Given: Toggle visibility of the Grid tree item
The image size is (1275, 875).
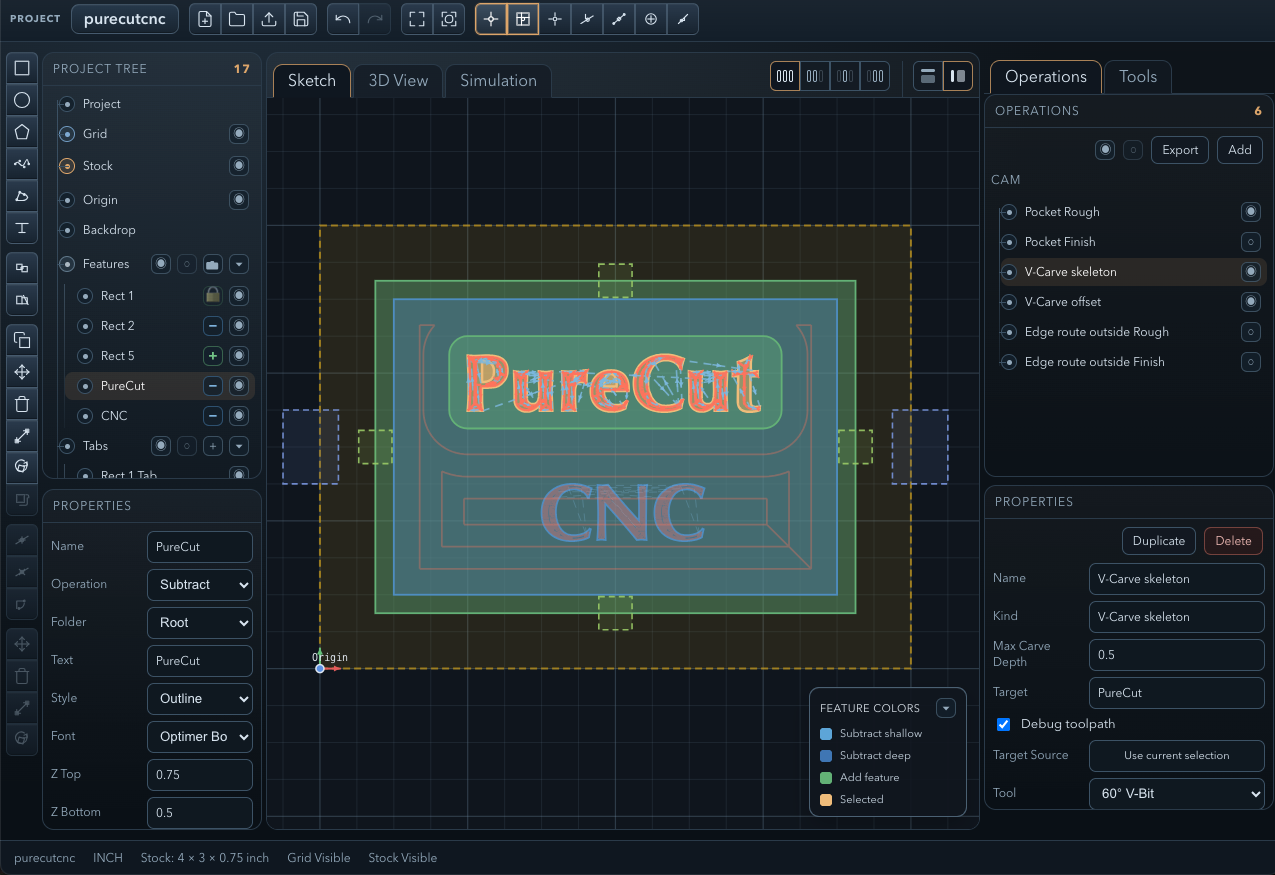Looking at the screenshot, I should (238, 133).
